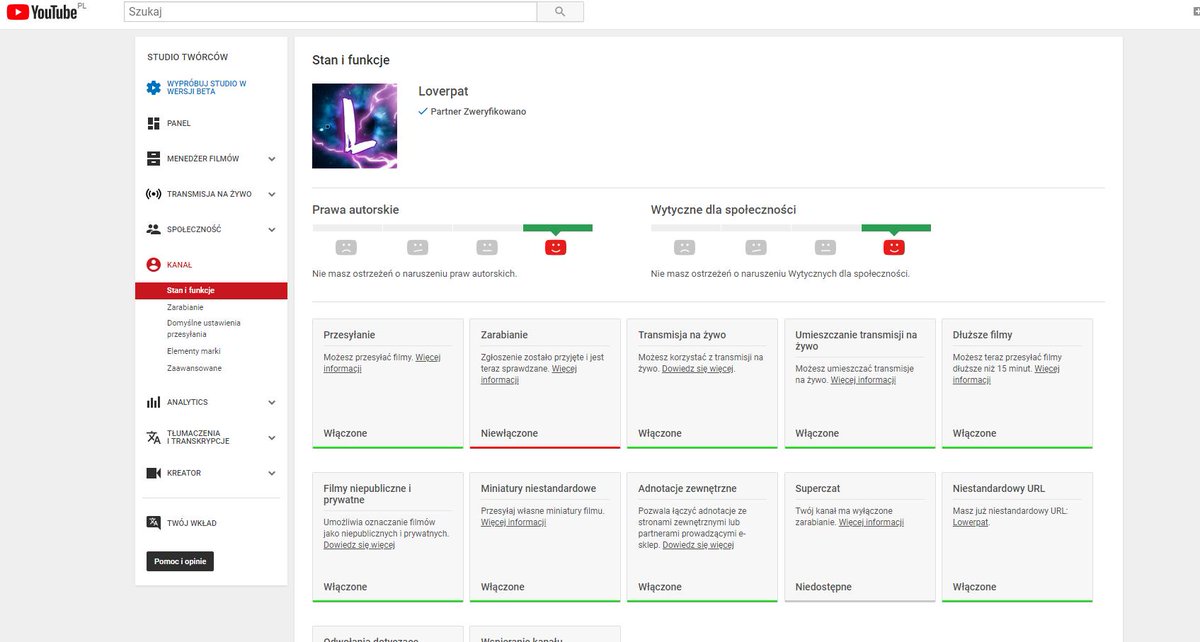
Task: Click the Niestandardowy URL card title
Action: pos(999,489)
